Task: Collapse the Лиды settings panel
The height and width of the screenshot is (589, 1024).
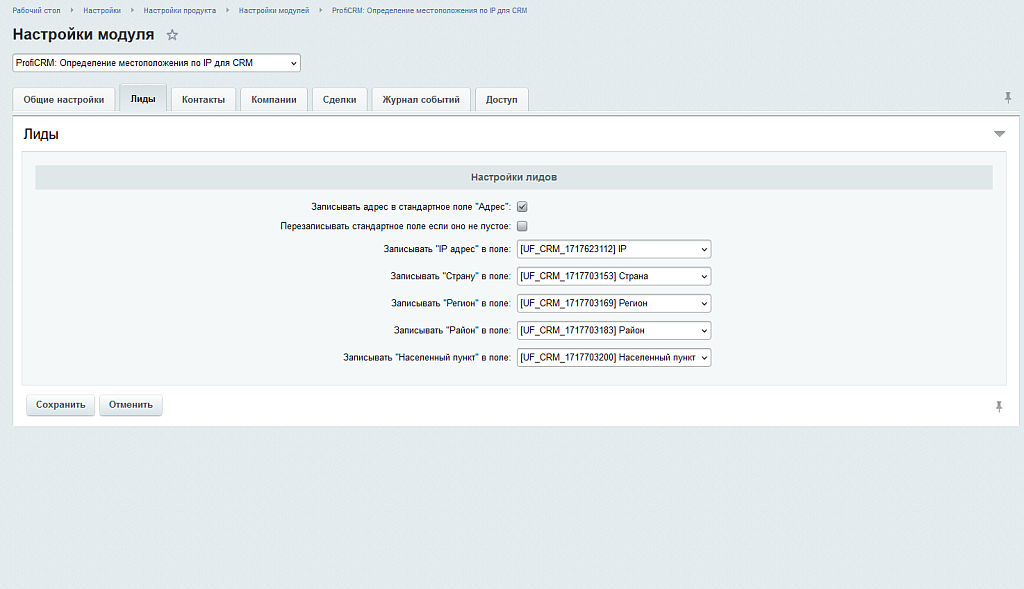Action: click(999, 131)
